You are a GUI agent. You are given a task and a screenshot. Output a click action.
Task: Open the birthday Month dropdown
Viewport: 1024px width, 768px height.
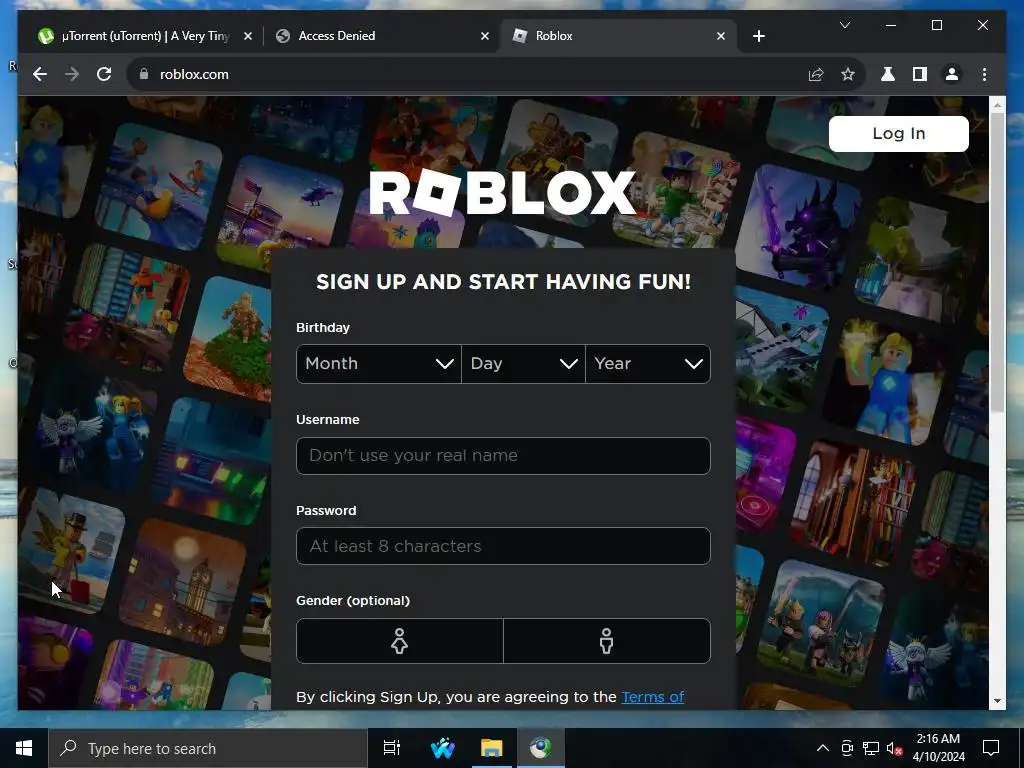[379, 364]
